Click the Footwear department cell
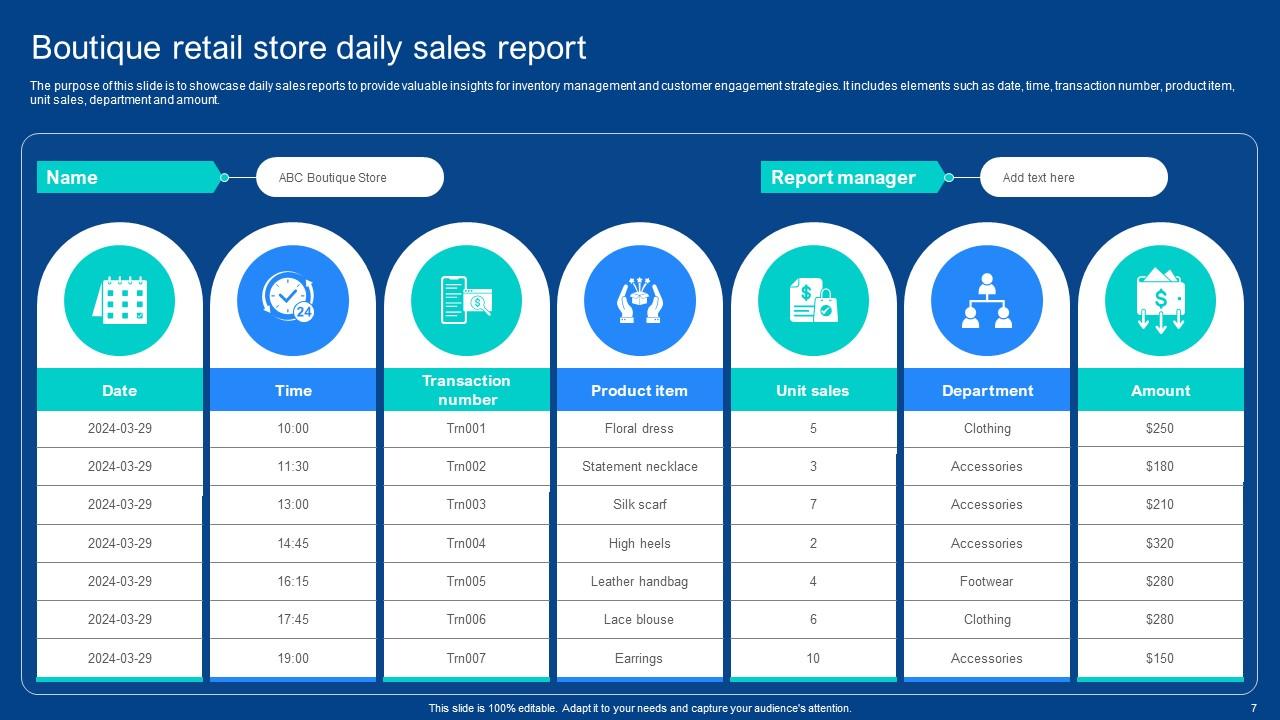The width and height of the screenshot is (1280, 720). [987, 581]
